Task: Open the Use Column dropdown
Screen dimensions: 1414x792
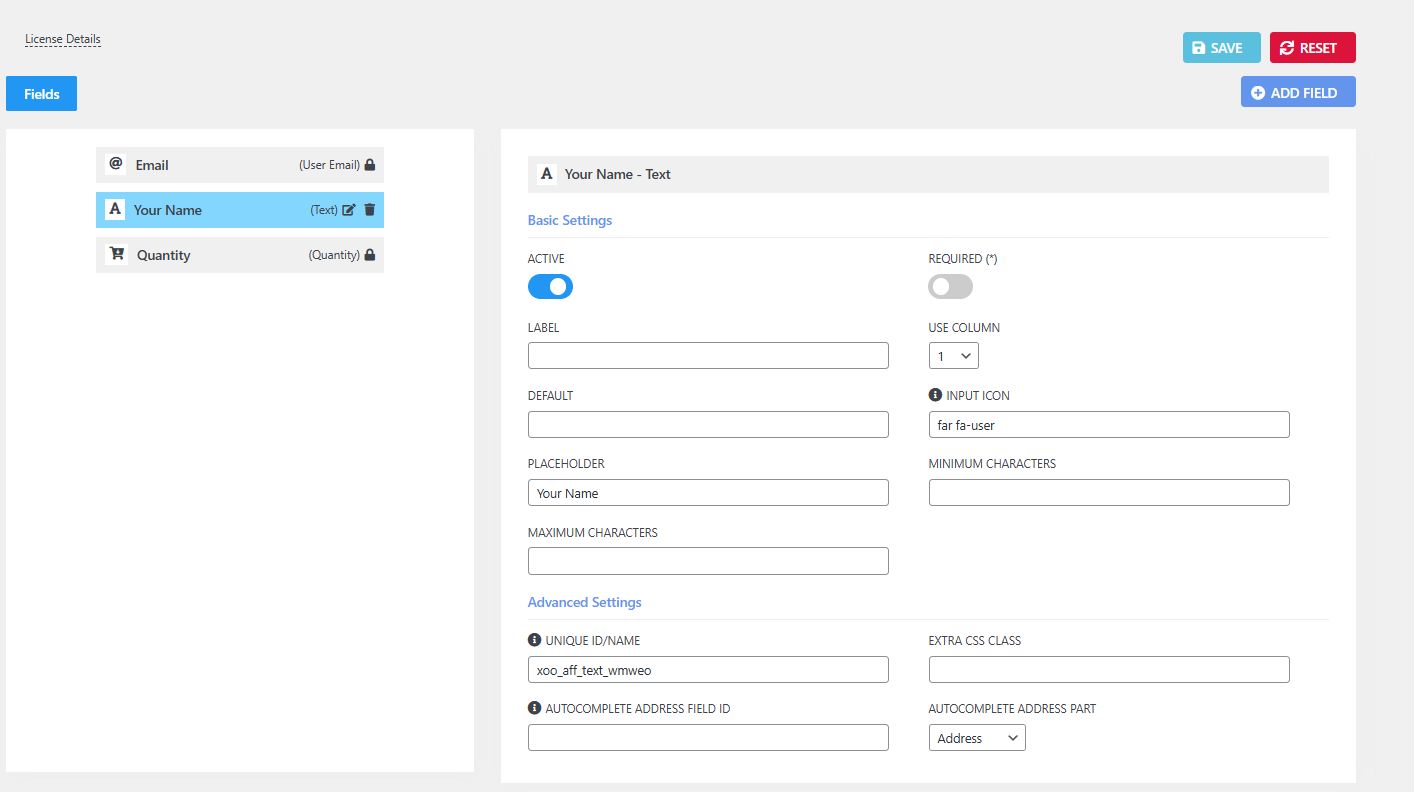Action: 954,356
